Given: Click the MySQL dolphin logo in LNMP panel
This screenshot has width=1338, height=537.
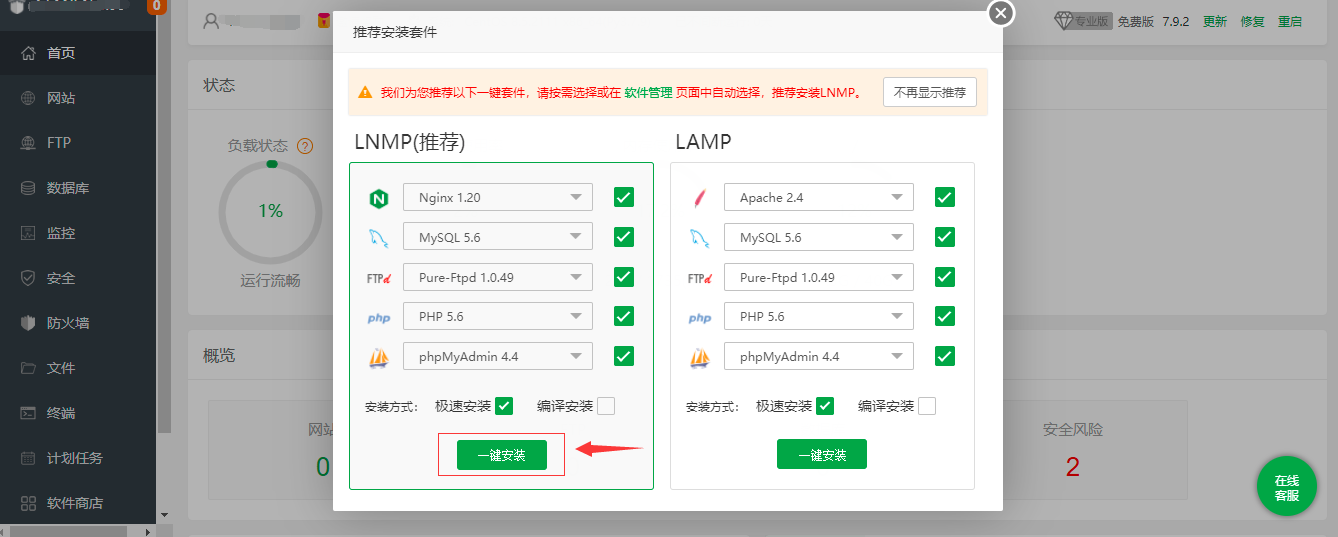Looking at the screenshot, I should pos(378,238).
